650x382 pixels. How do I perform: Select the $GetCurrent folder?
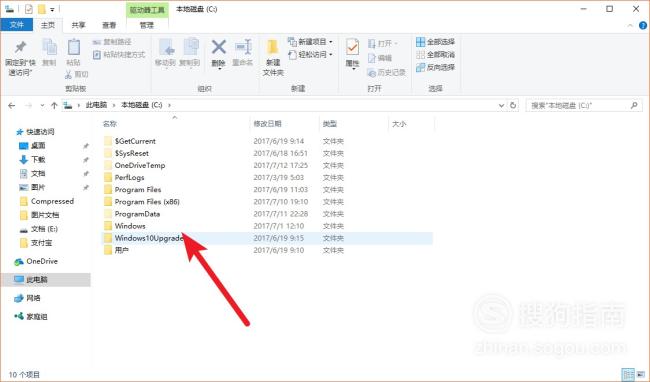135,141
